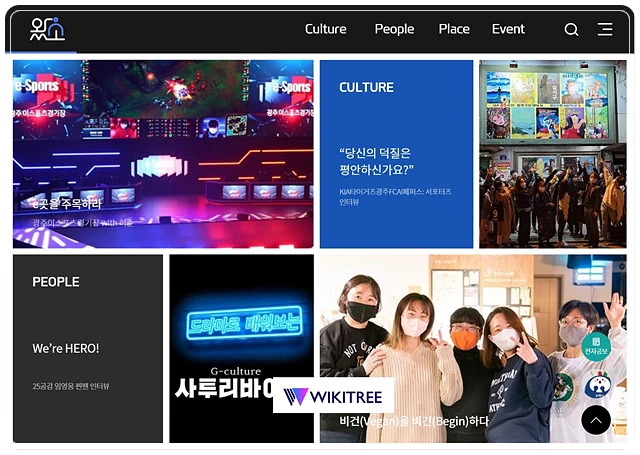Screen dimensions: 640x455
Task: Open the Culture menu in navigation
Action: [x=325, y=29]
